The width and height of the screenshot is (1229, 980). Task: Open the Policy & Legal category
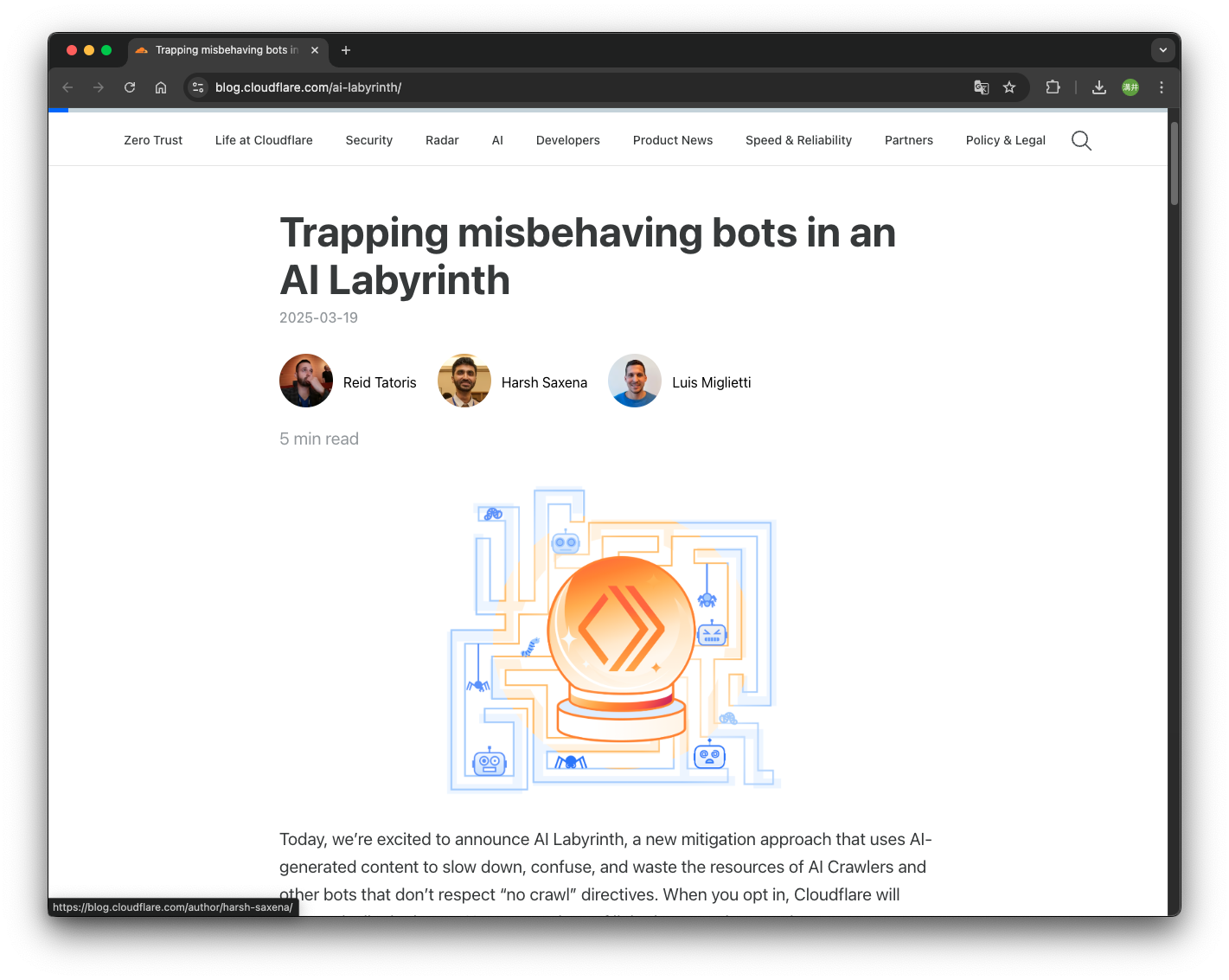pos(1006,140)
